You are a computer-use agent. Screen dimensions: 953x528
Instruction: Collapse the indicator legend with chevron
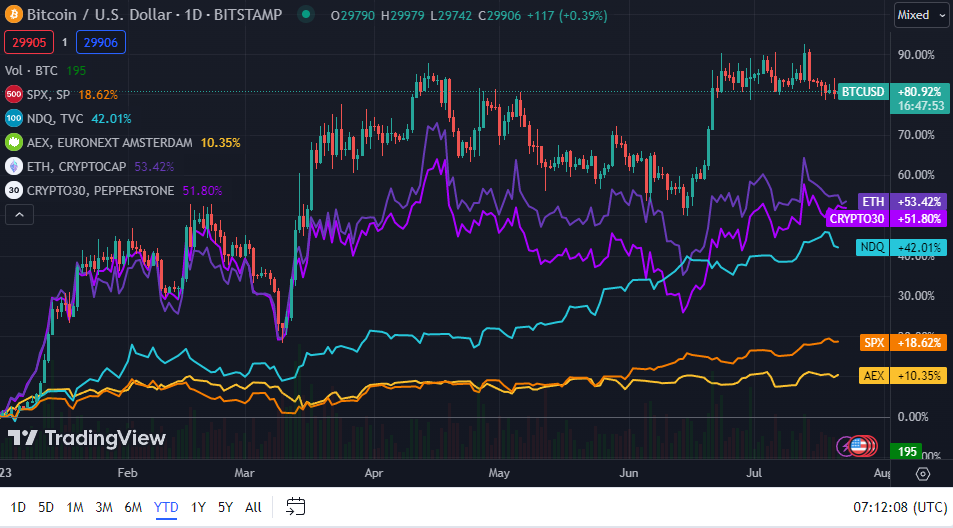pyautogui.click(x=19, y=214)
